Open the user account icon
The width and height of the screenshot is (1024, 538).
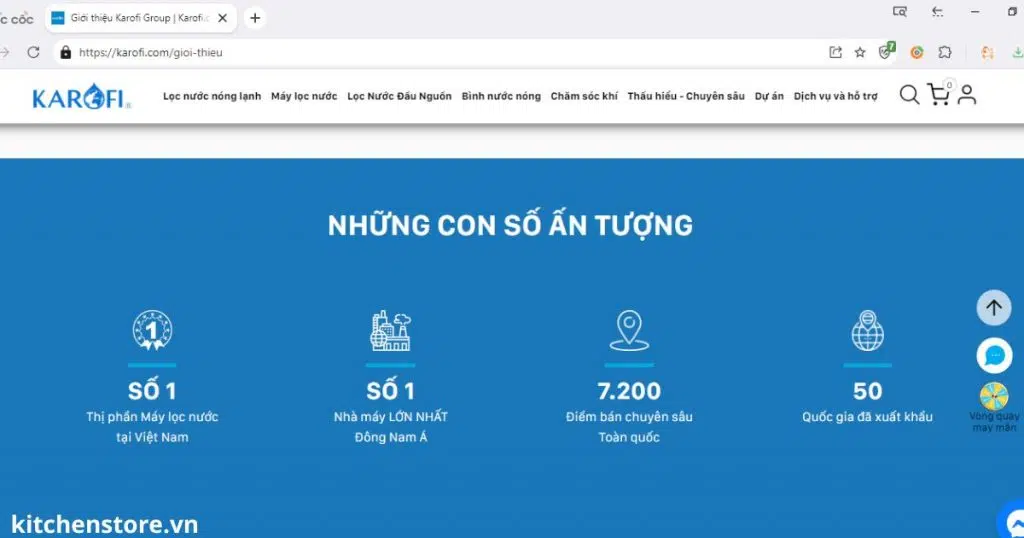[x=967, y=95]
